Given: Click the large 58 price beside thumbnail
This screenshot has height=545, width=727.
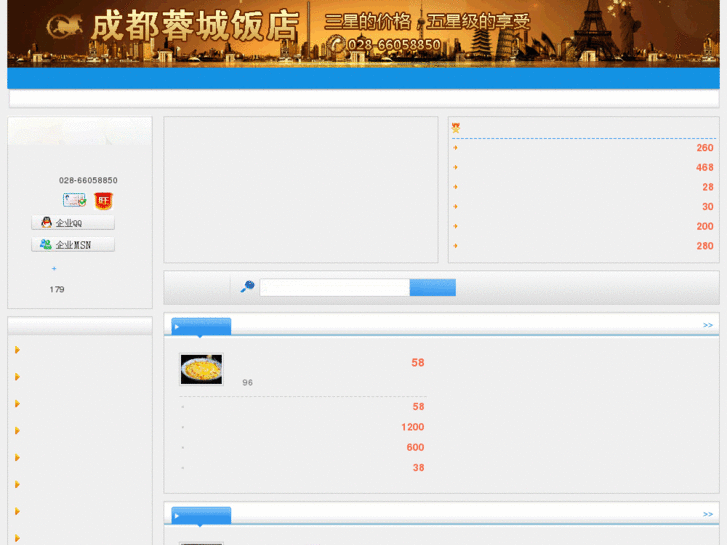Looking at the screenshot, I should click(x=418, y=363).
